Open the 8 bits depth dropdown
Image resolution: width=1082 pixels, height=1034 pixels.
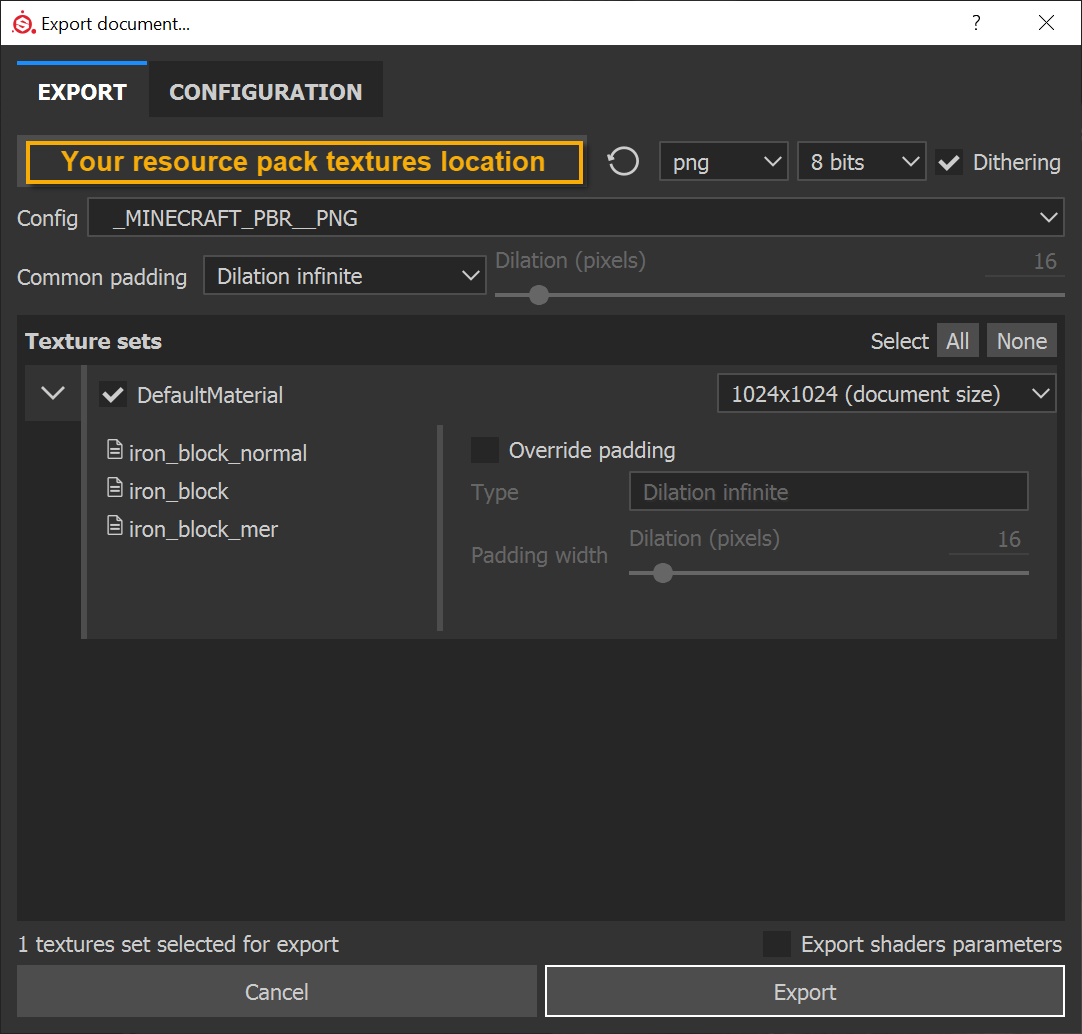pos(862,162)
